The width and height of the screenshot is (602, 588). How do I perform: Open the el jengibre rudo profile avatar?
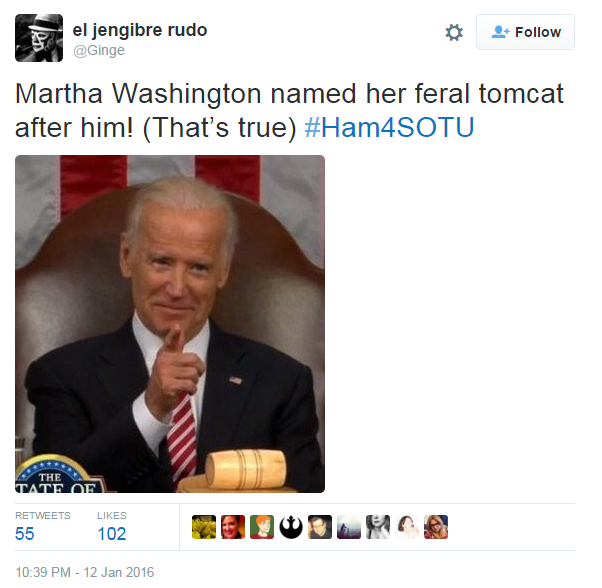[39, 38]
